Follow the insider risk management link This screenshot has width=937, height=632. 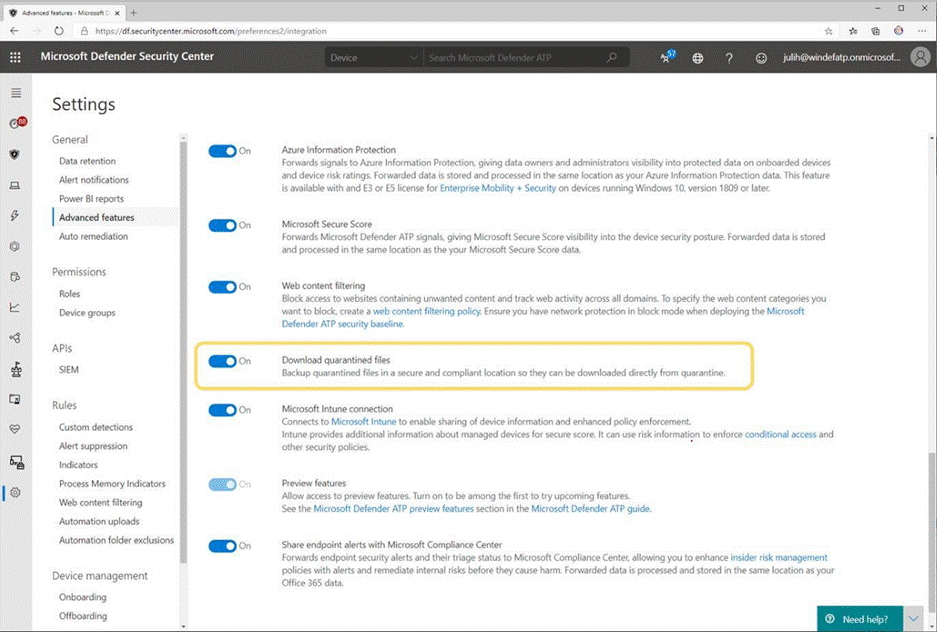tap(779, 557)
